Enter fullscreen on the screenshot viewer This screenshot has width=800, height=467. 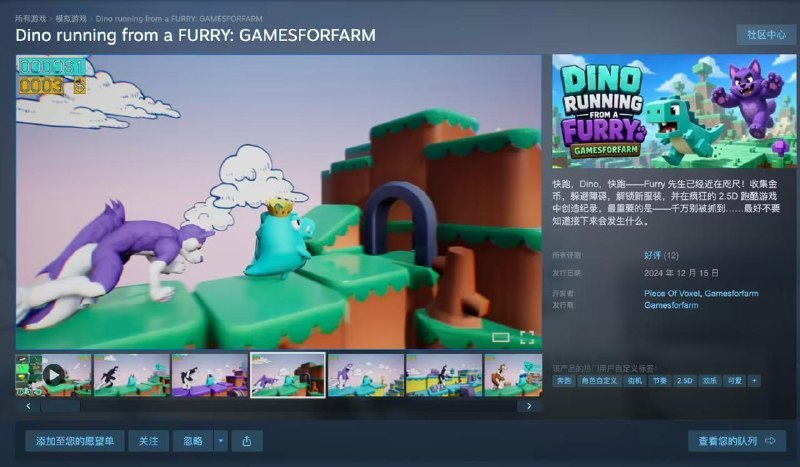527,337
